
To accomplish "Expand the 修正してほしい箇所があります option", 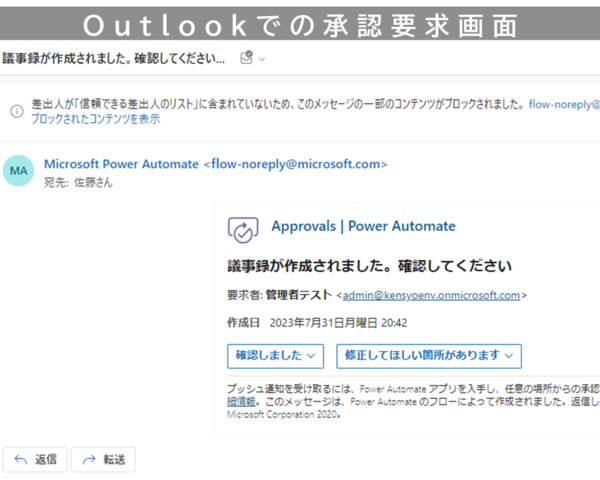I will click(429, 356).
